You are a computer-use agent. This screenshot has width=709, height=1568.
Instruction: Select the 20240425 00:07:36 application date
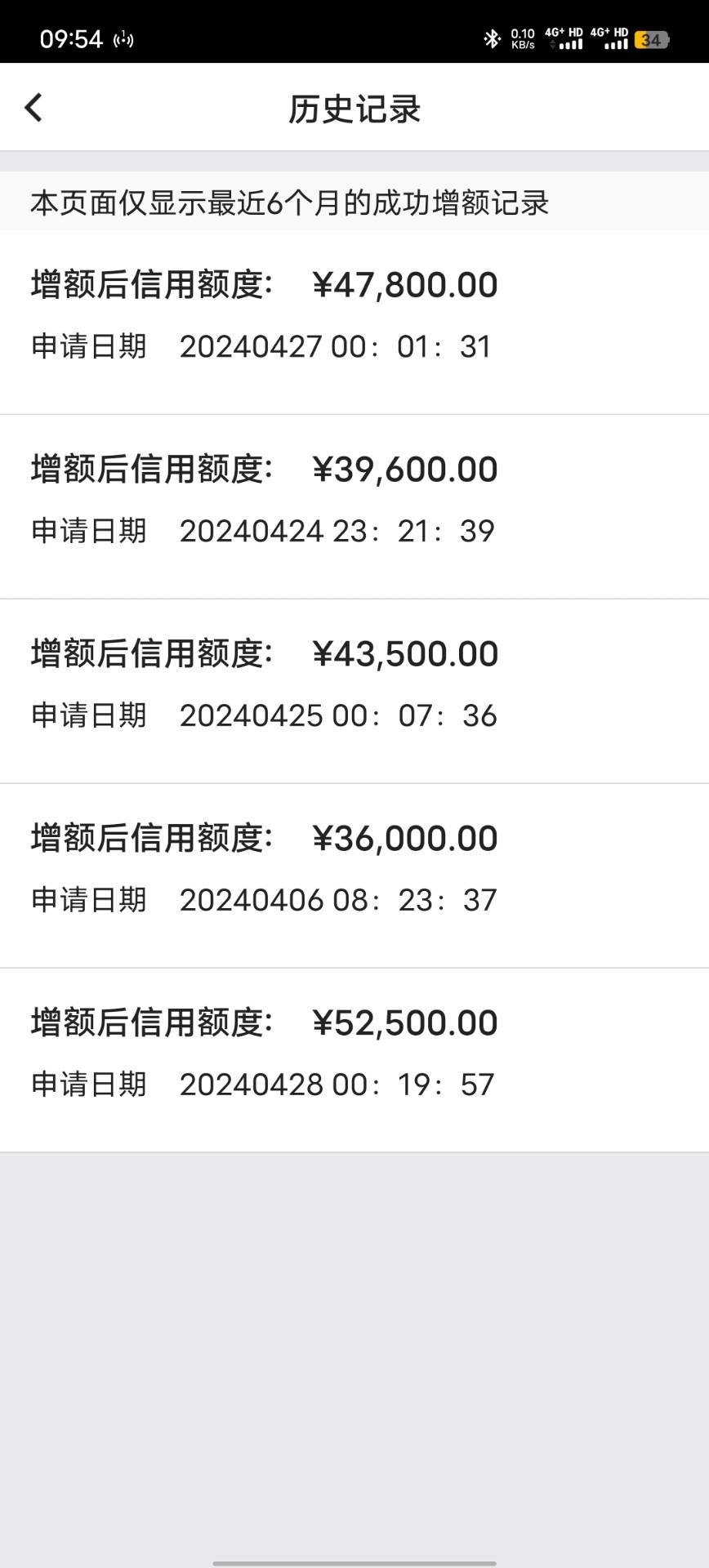tap(338, 715)
